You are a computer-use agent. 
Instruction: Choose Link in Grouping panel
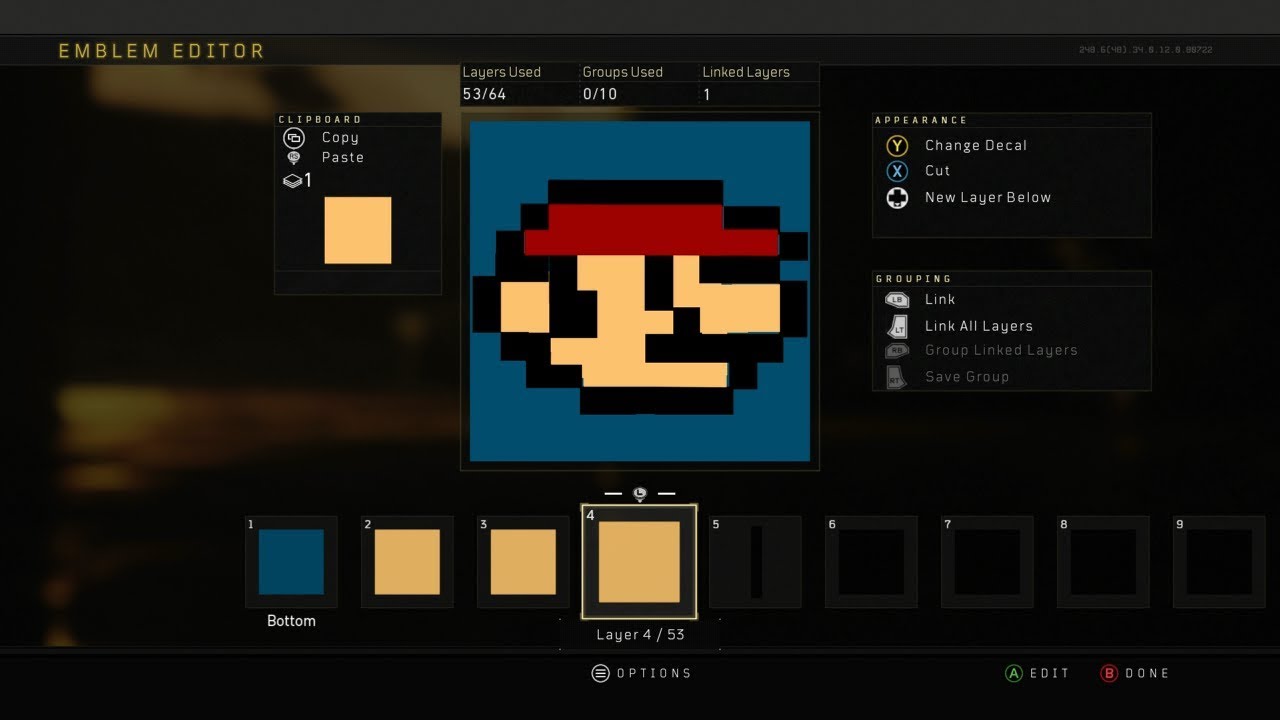click(x=940, y=300)
